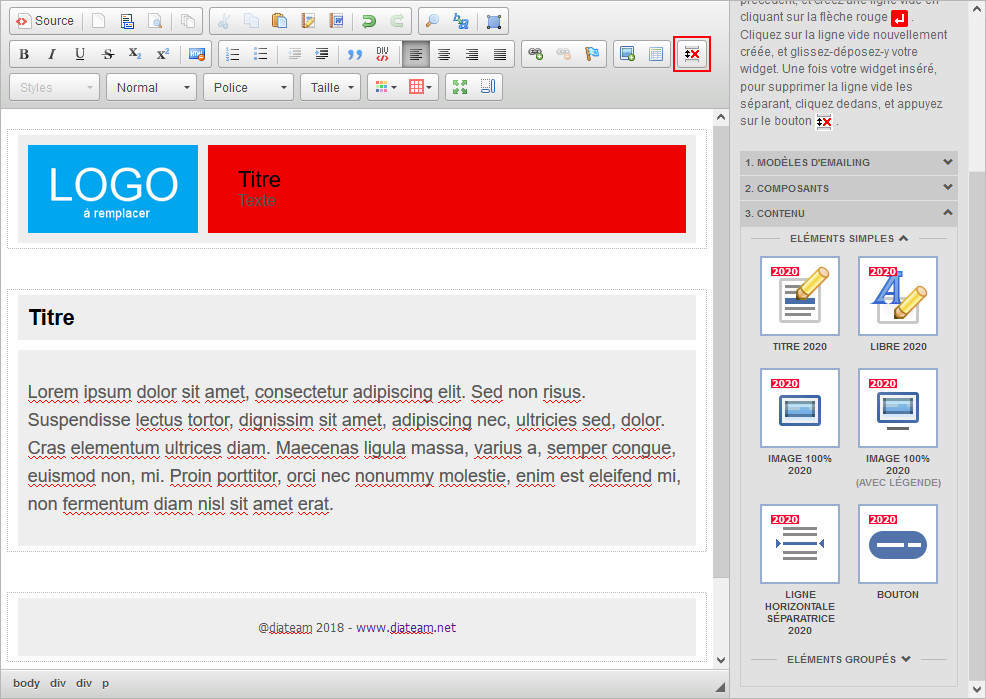Open the text color picker
The height and width of the screenshot is (699, 986).
(381, 87)
